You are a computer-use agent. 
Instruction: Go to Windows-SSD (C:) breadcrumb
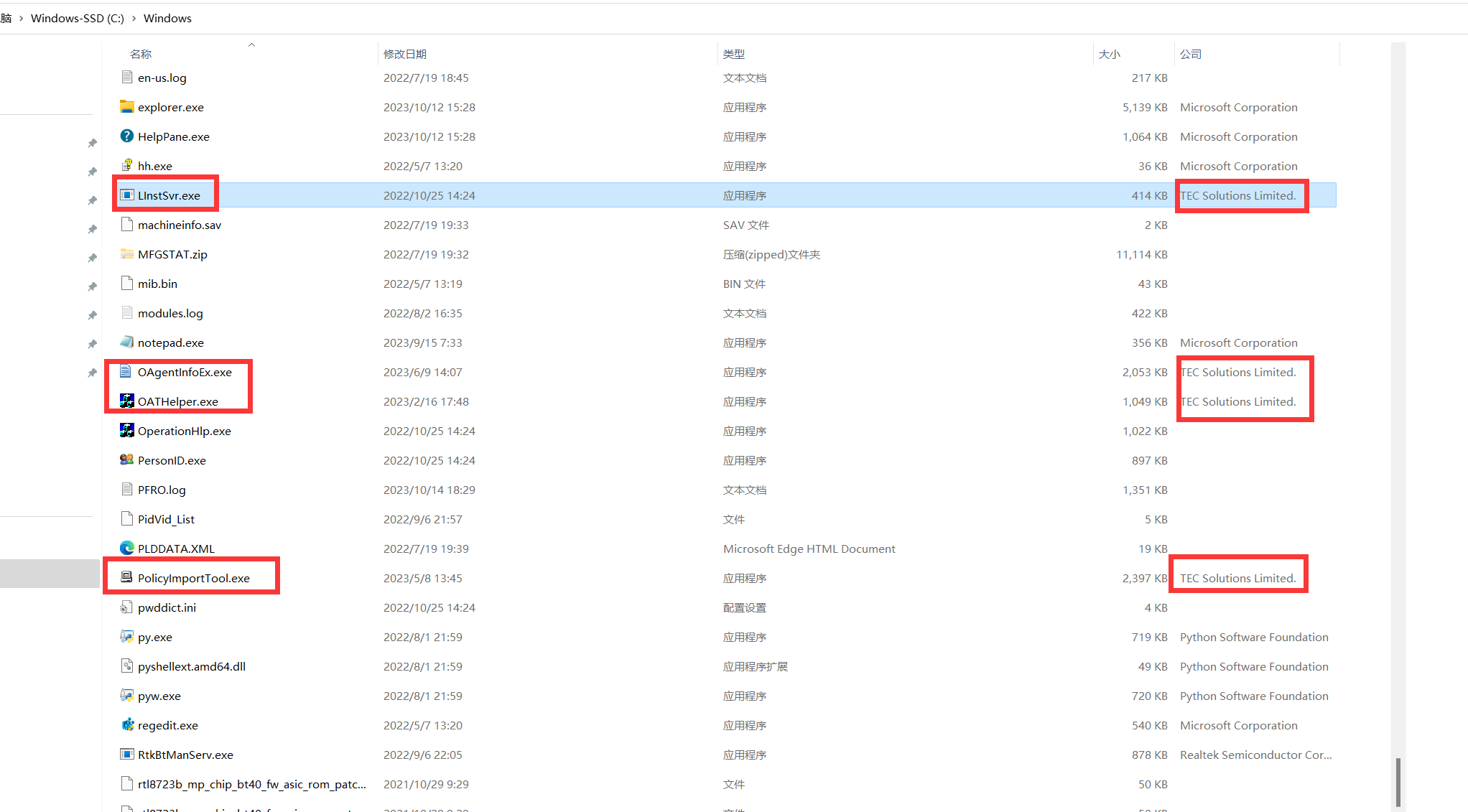(78, 18)
